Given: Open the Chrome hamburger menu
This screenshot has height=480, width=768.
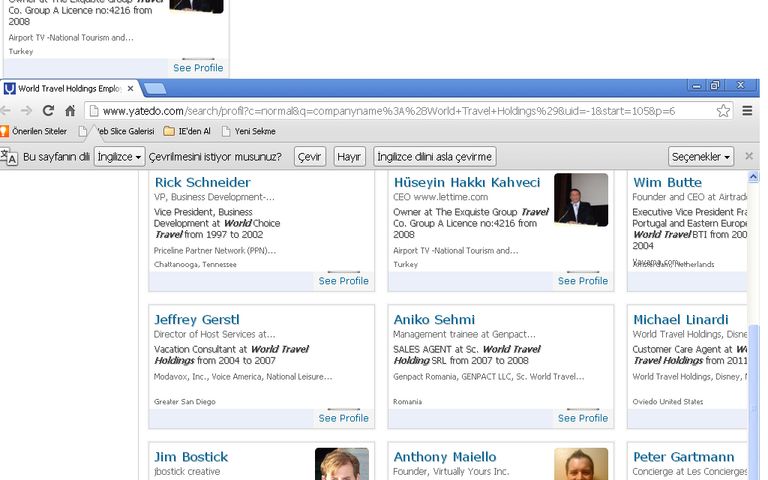Looking at the screenshot, I should coord(747,111).
